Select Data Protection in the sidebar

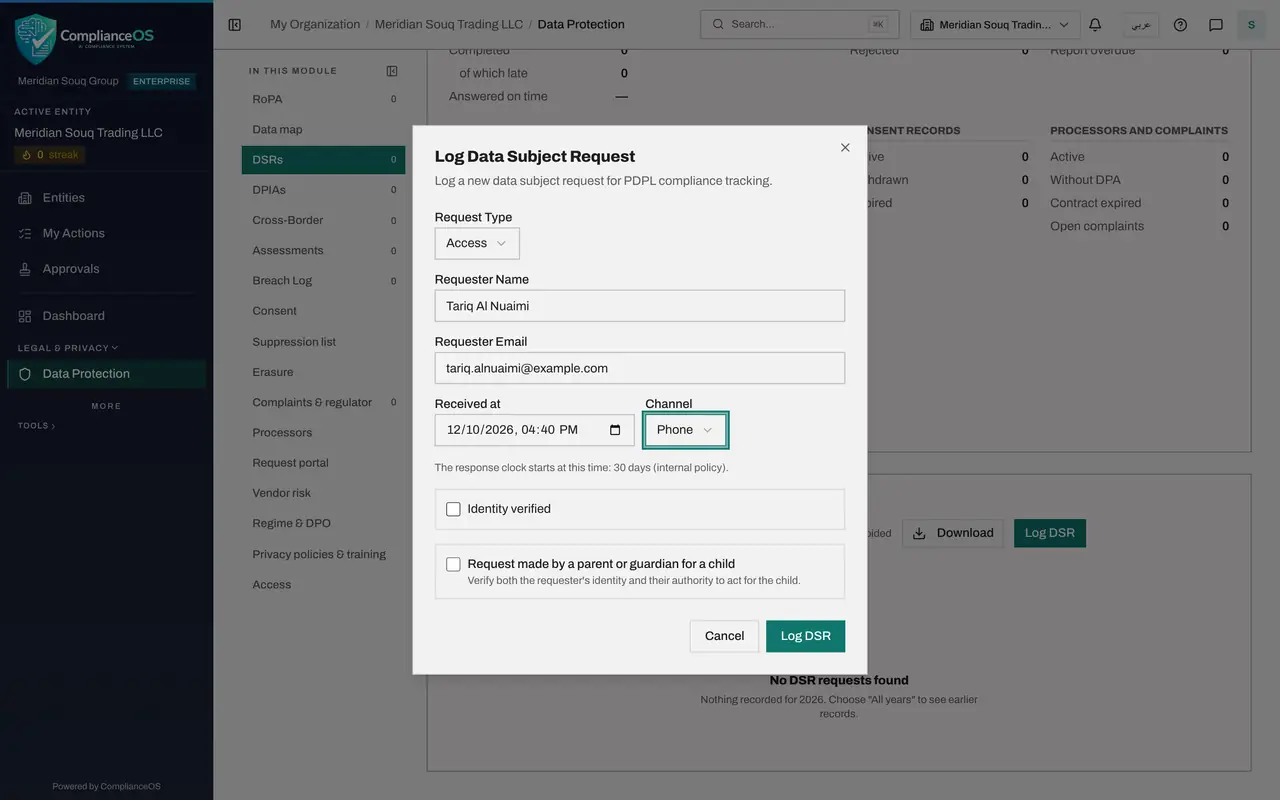point(106,374)
